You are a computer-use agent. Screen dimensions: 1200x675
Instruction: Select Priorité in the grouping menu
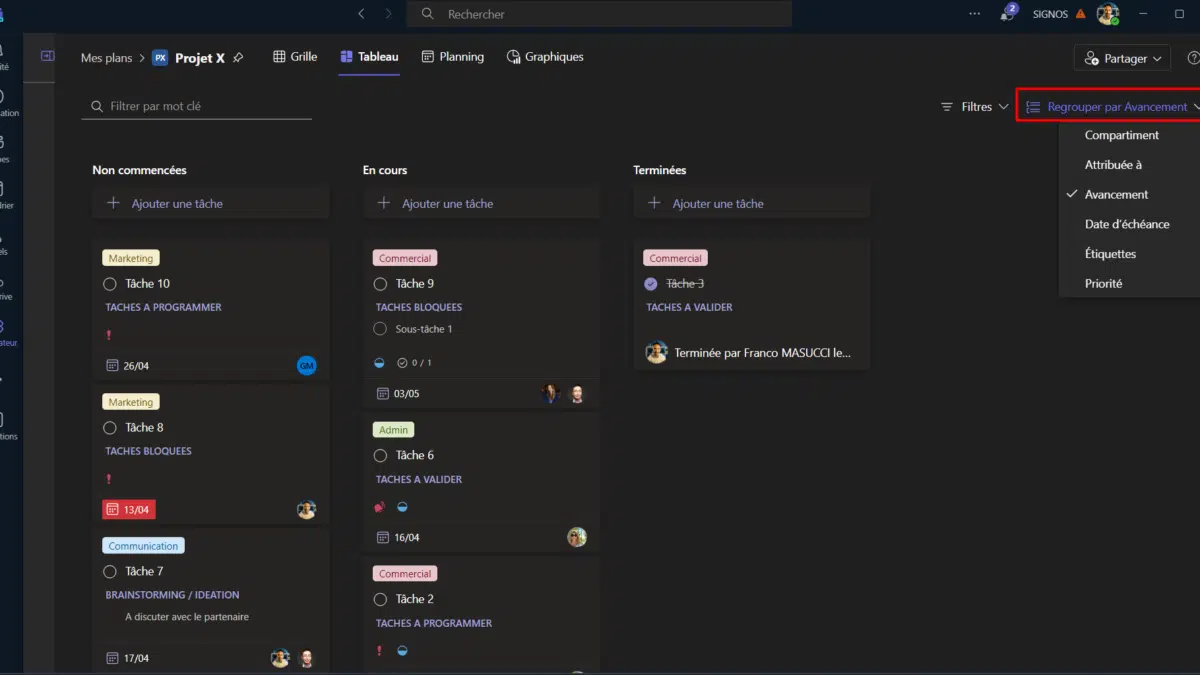coord(1103,284)
